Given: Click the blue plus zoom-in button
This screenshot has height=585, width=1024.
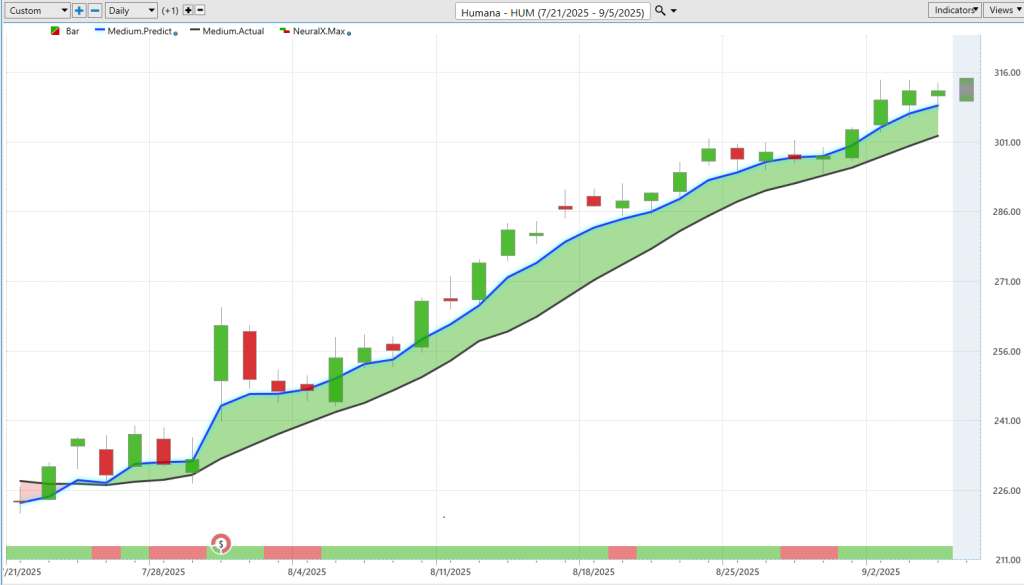Looking at the screenshot, I should [x=79, y=10].
